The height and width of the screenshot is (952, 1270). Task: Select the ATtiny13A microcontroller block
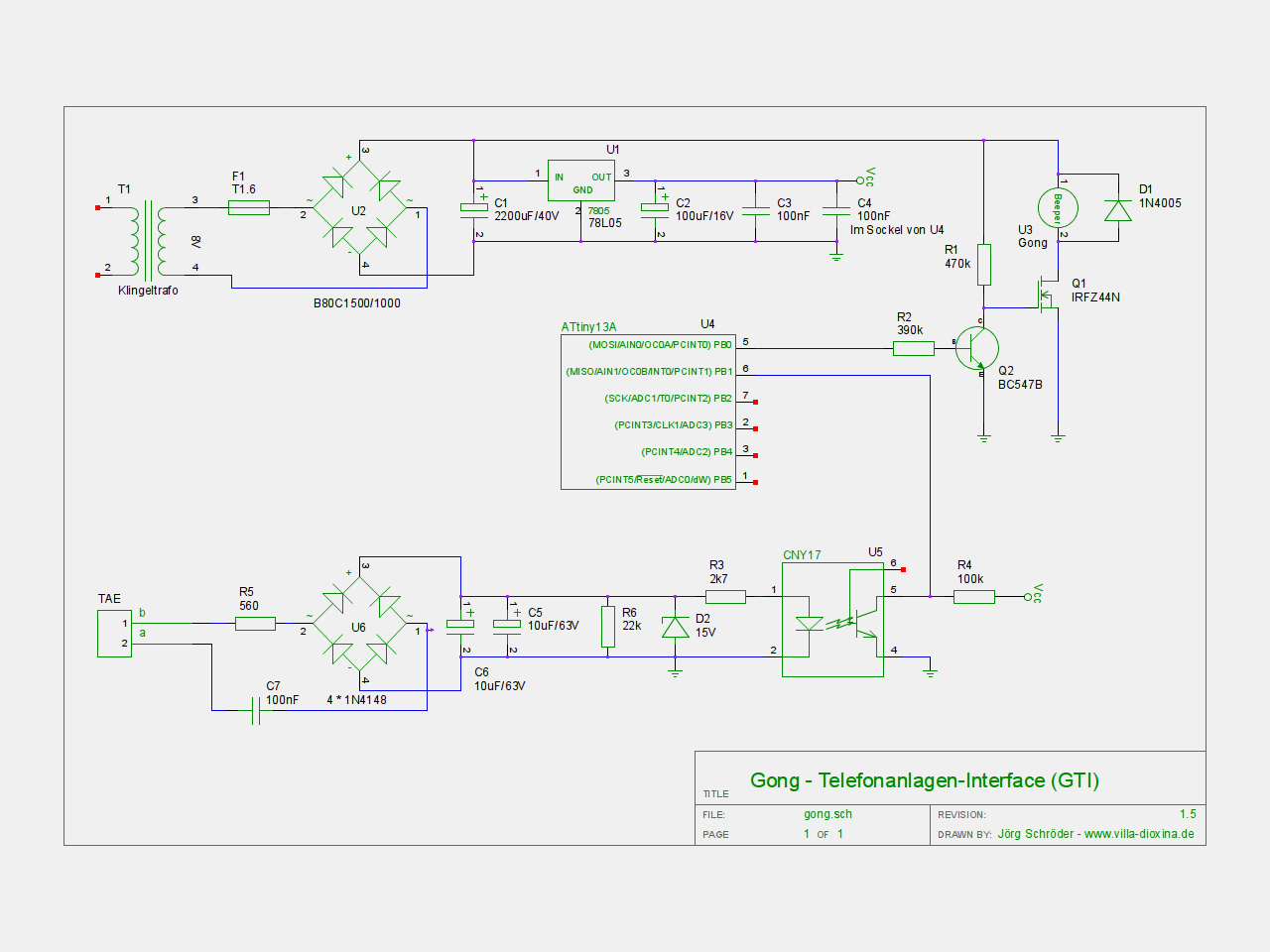[x=648, y=412]
